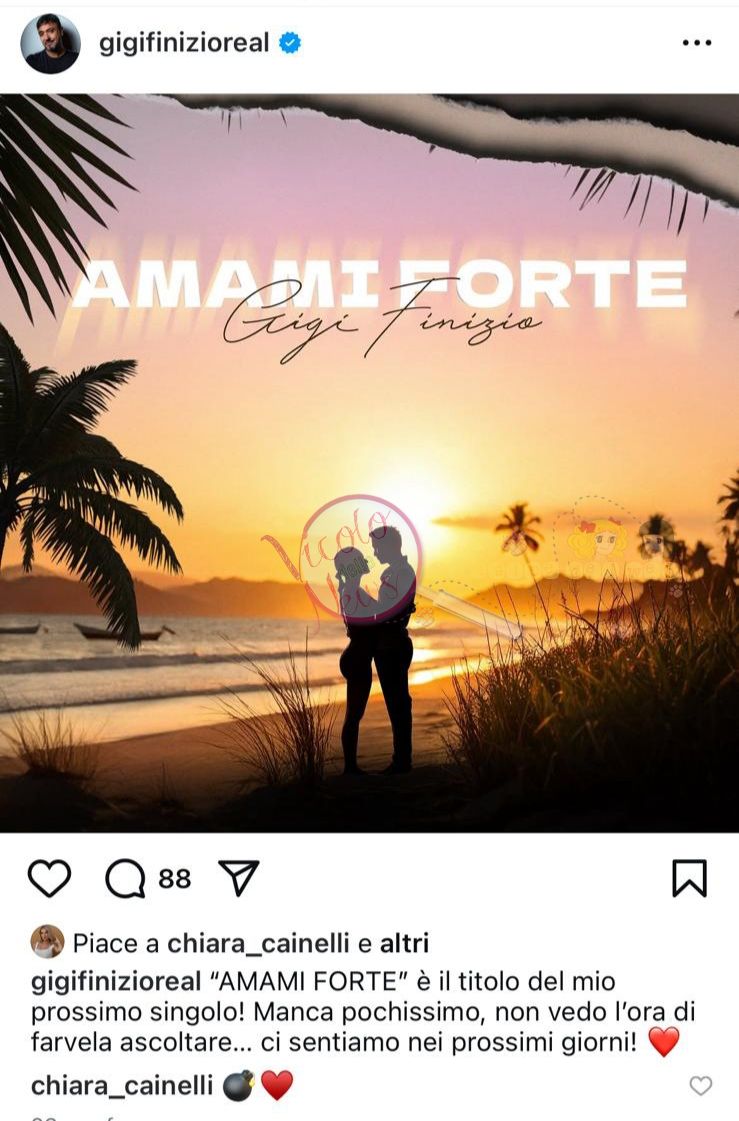This screenshot has height=1121, width=739.
Task: Like the post with the heart icon
Action: [x=49, y=878]
